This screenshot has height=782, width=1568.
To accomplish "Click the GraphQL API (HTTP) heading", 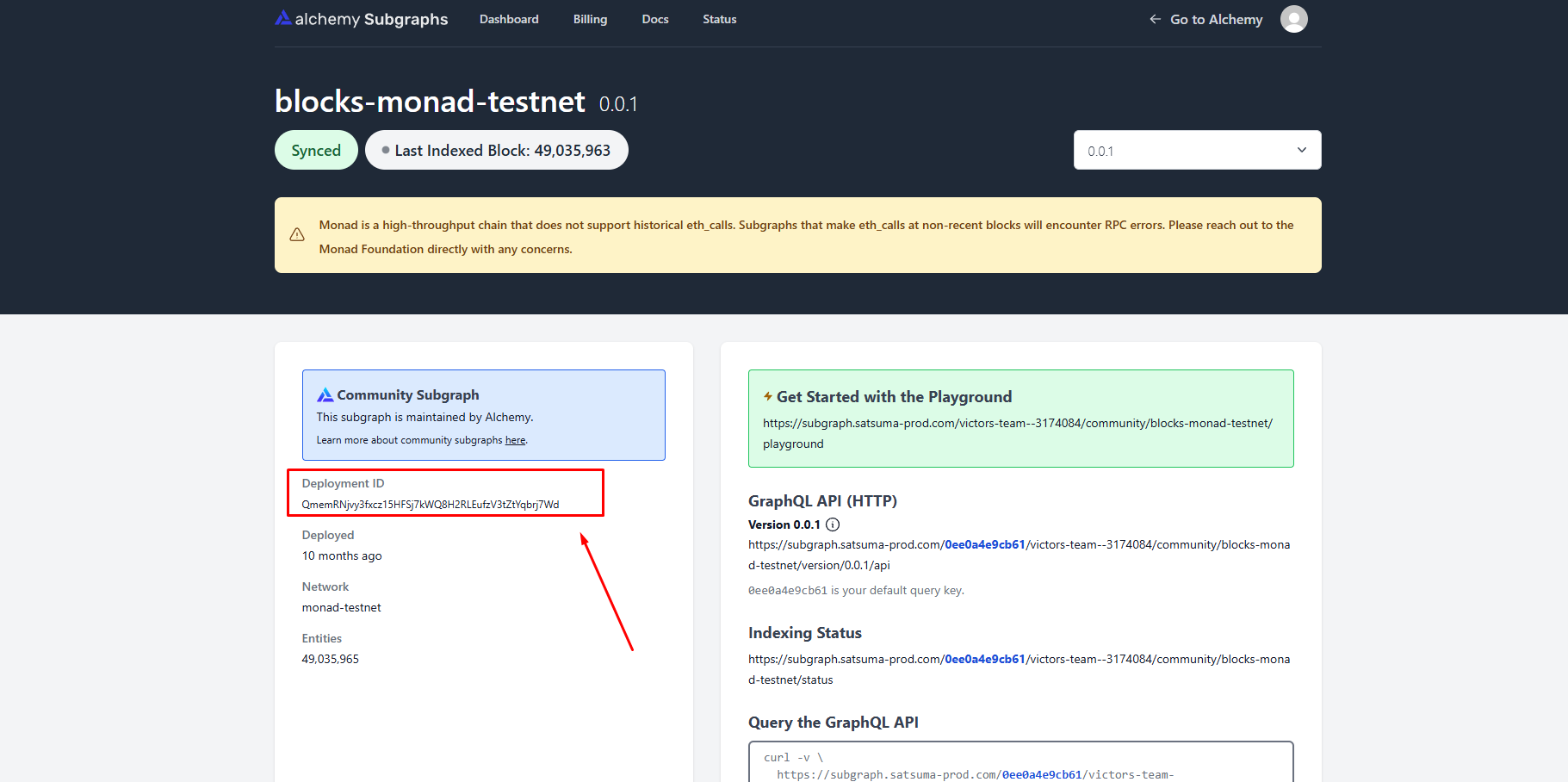I will tap(822, 501).
